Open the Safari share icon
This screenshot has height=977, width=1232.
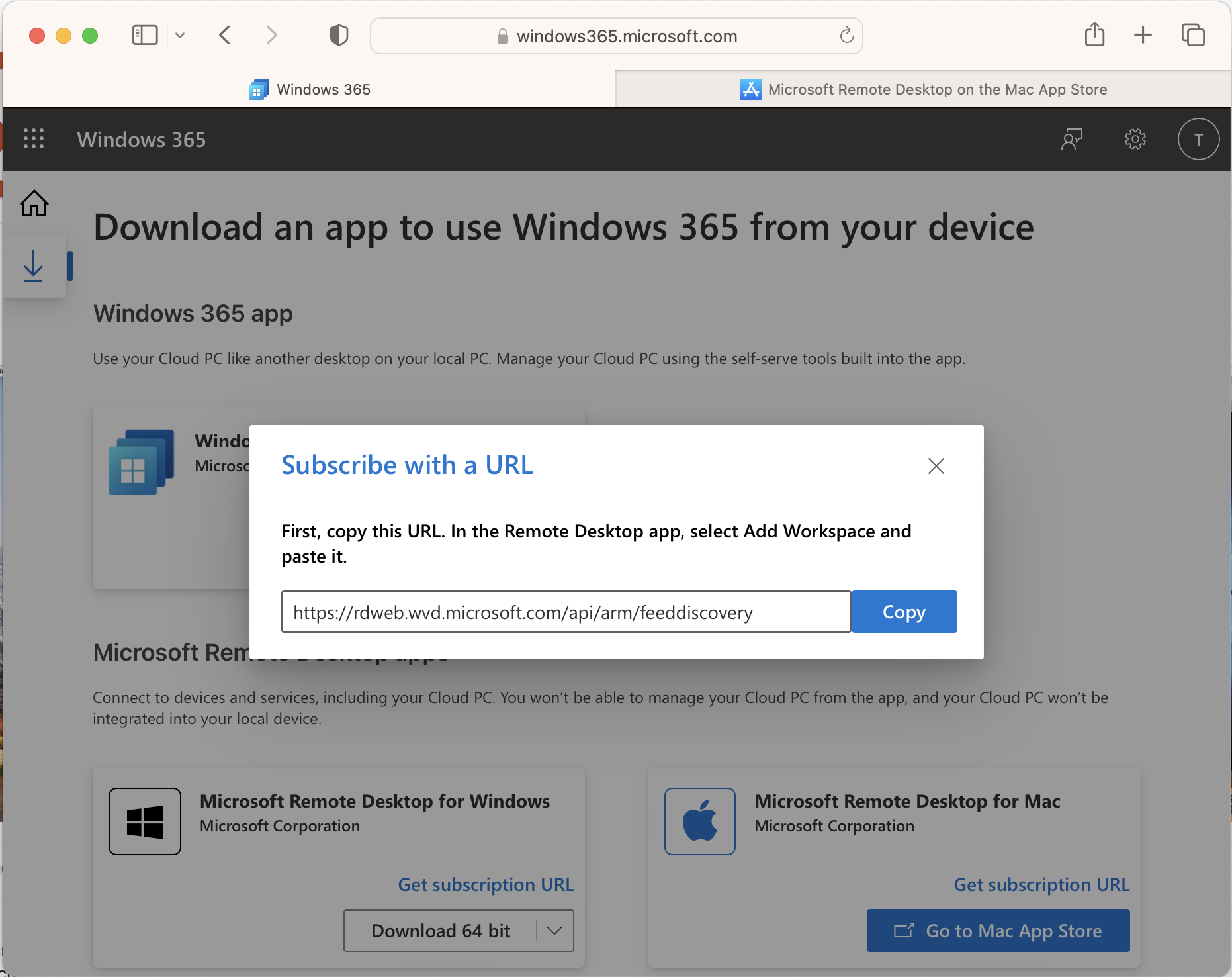(x=1095, y=34)
